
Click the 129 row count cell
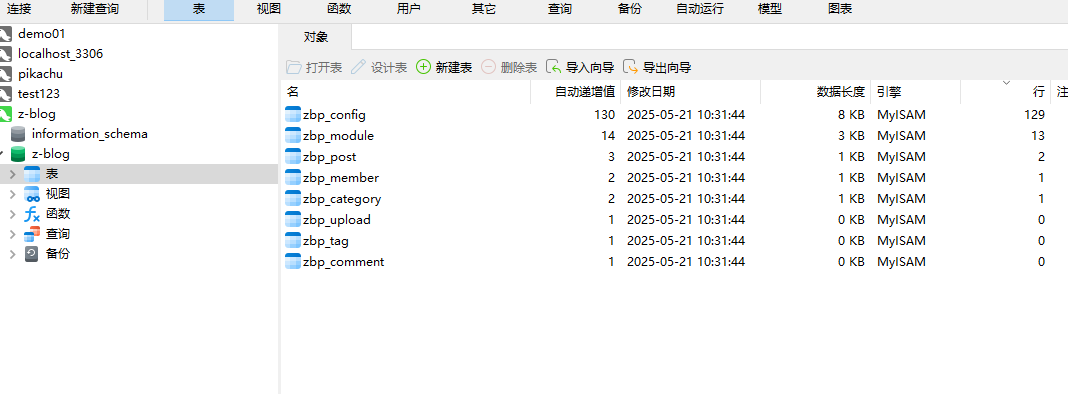pos(1035,115)
